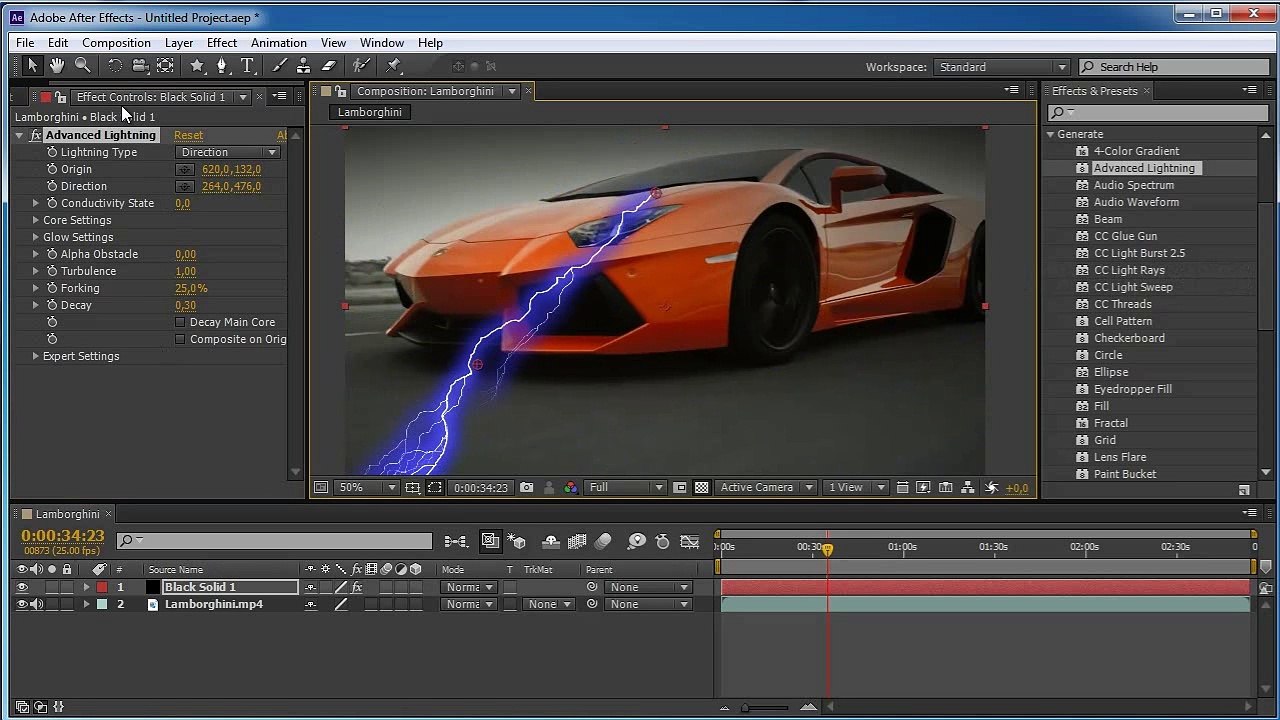1280x720 pixels.
Task: Open the Effect menu
Action: pyautogui.click(x=222, y=43)
